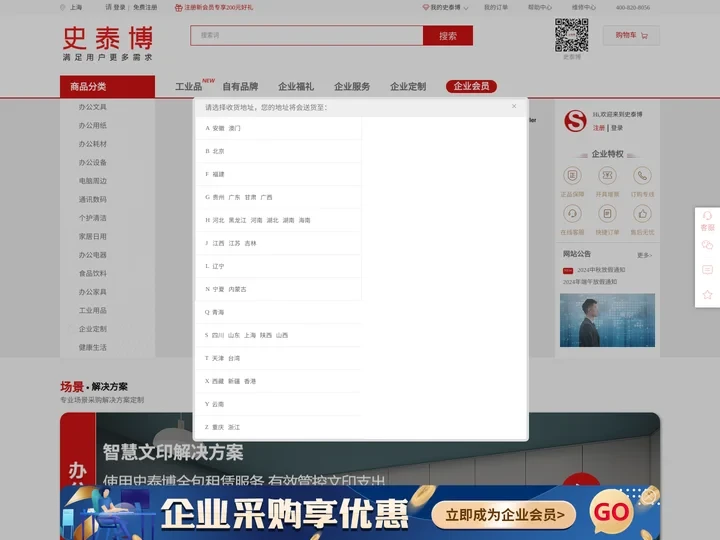The image size is (720, 540).
Task: Choose province 内蒙古 in address list
Action: click(237, 289)
